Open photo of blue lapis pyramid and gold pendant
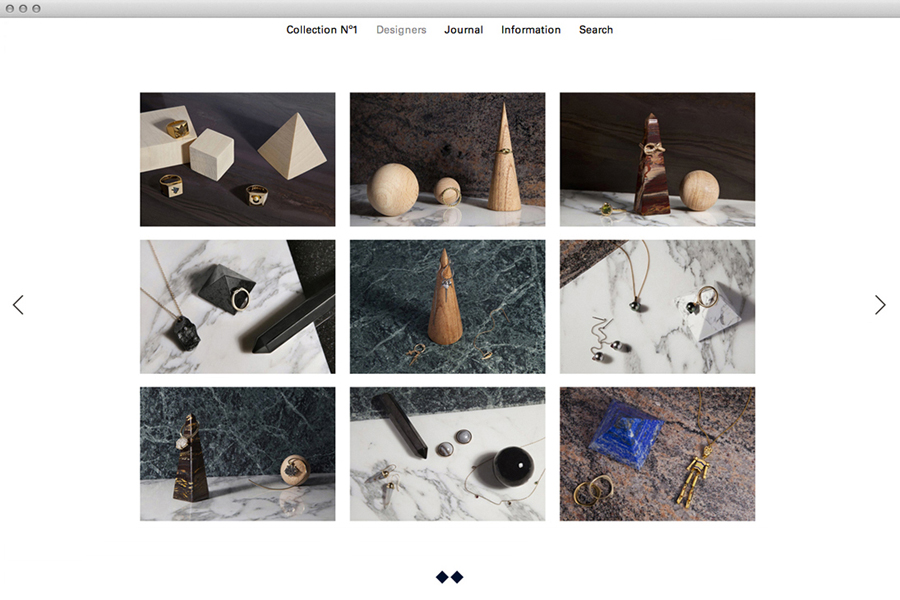The image size is (900, 600). 658,454
